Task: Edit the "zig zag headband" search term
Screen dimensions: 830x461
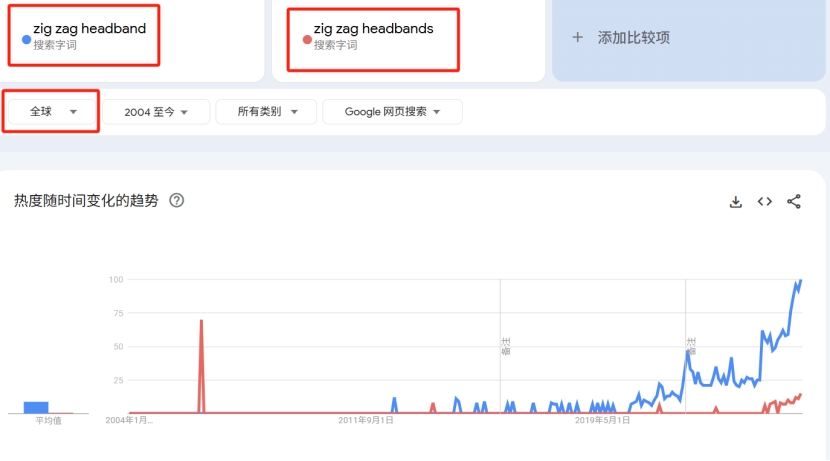Action: click(89, 29)
